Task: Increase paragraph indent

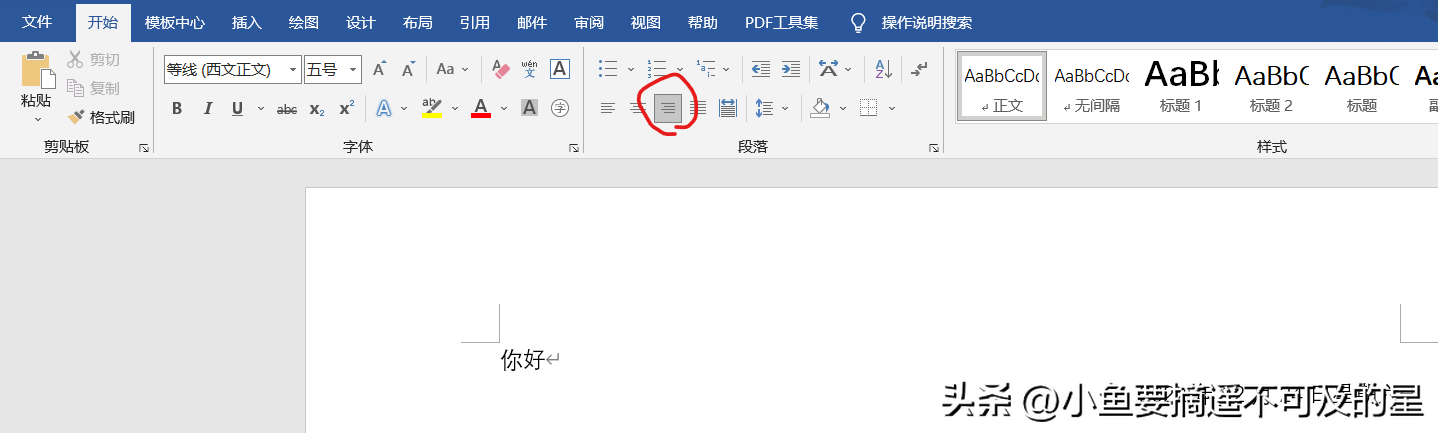Action: pyautogui.click(x=791, y=69)
